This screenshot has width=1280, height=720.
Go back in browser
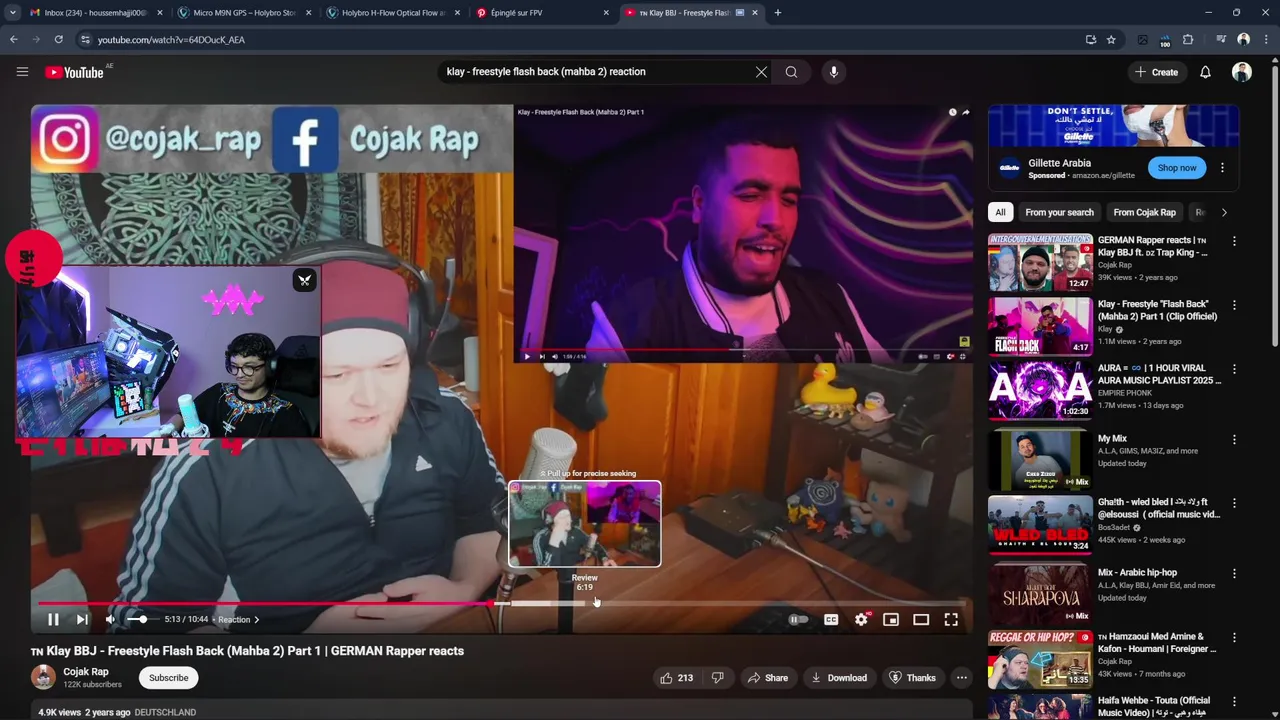click(x=14, y=40)
